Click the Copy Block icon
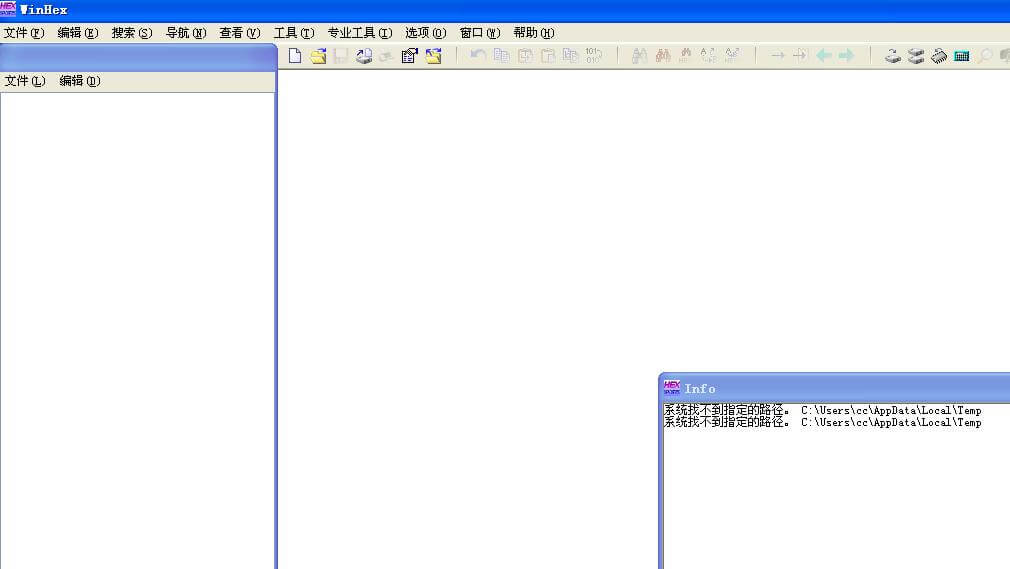Image resolution: width=1010 pixels, height=569 pixels. coord(501,55)
